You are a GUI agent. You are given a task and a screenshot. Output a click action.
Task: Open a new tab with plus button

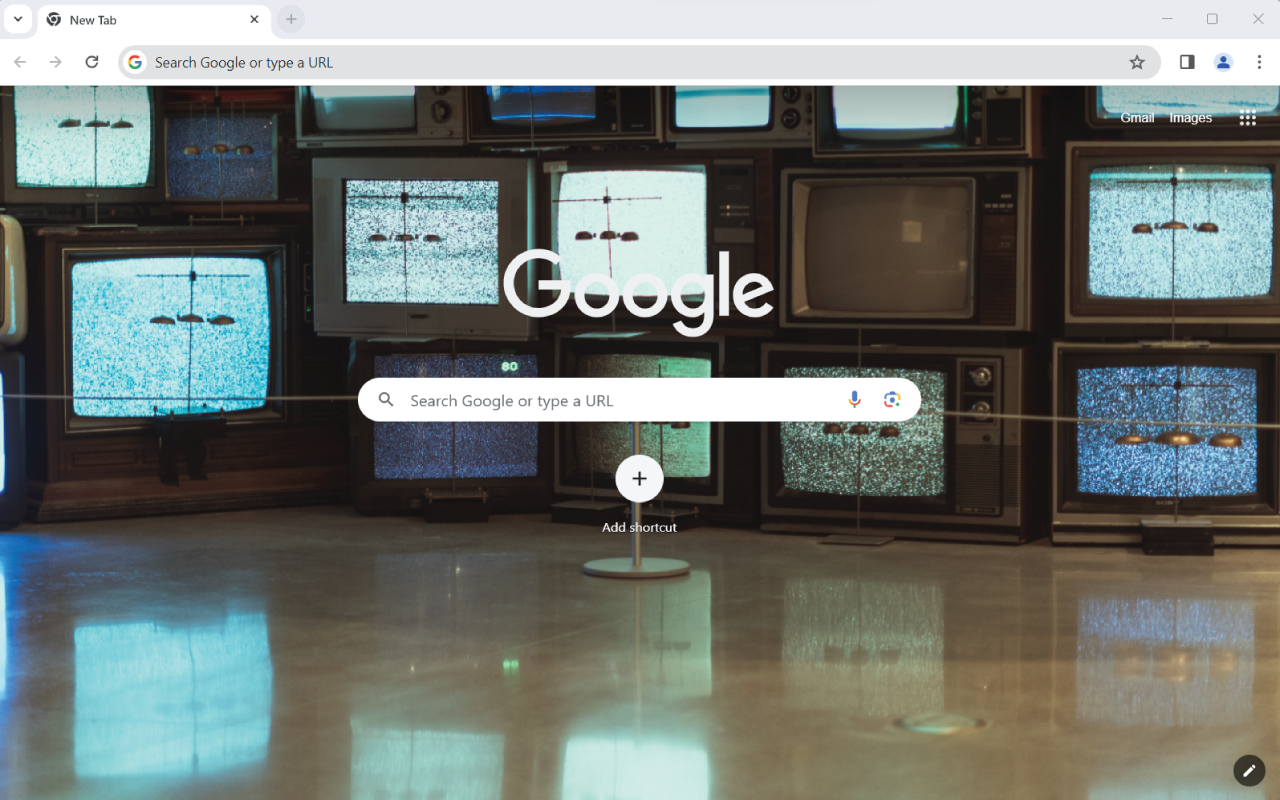click(291, 19)
